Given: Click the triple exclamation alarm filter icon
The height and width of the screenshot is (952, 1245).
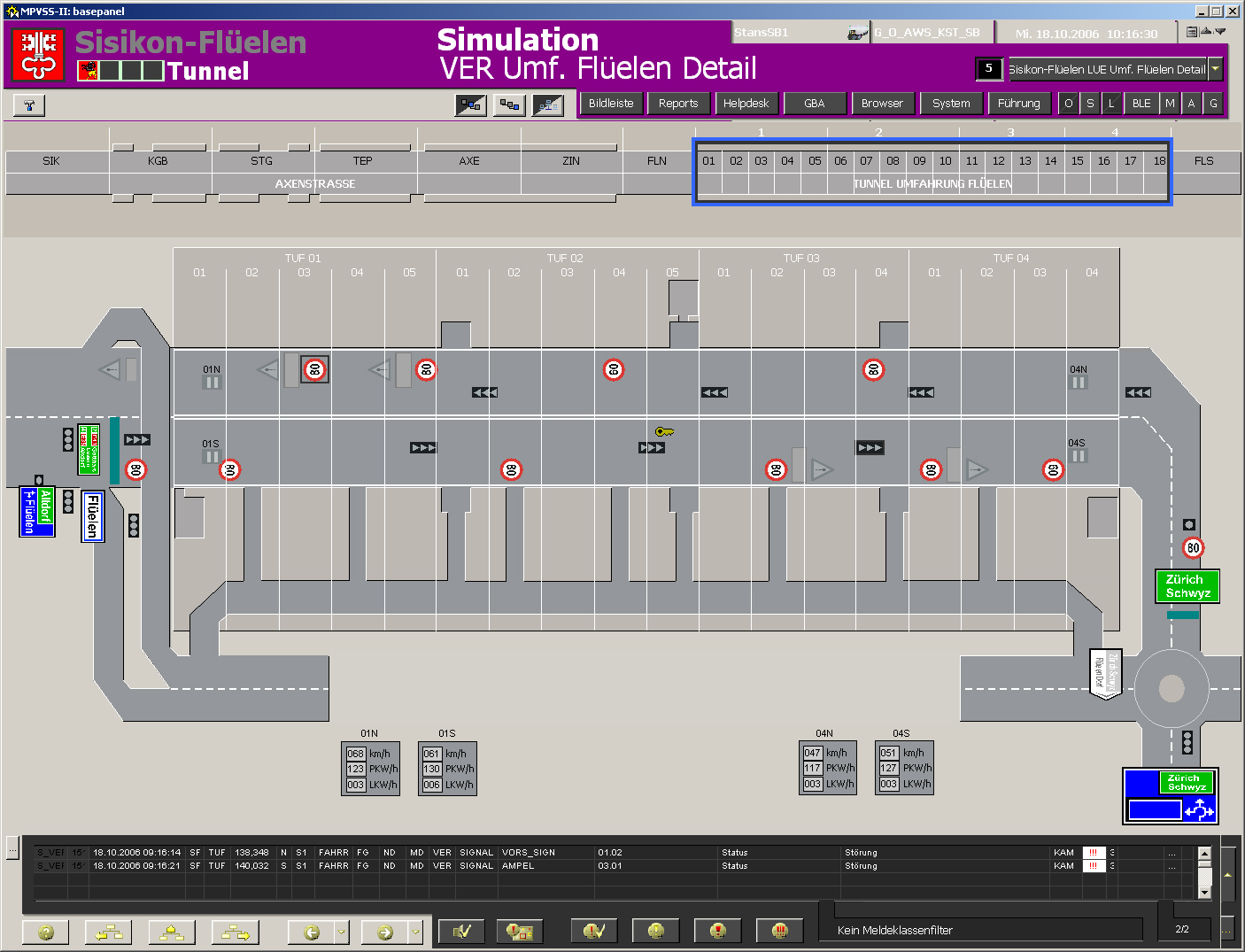Looking at the screenshot, I should (x=779, y=932).
